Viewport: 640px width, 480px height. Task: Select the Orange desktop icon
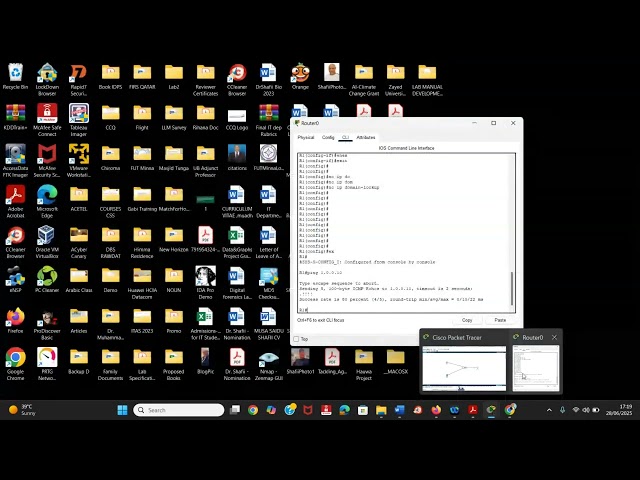click(300, 77)
